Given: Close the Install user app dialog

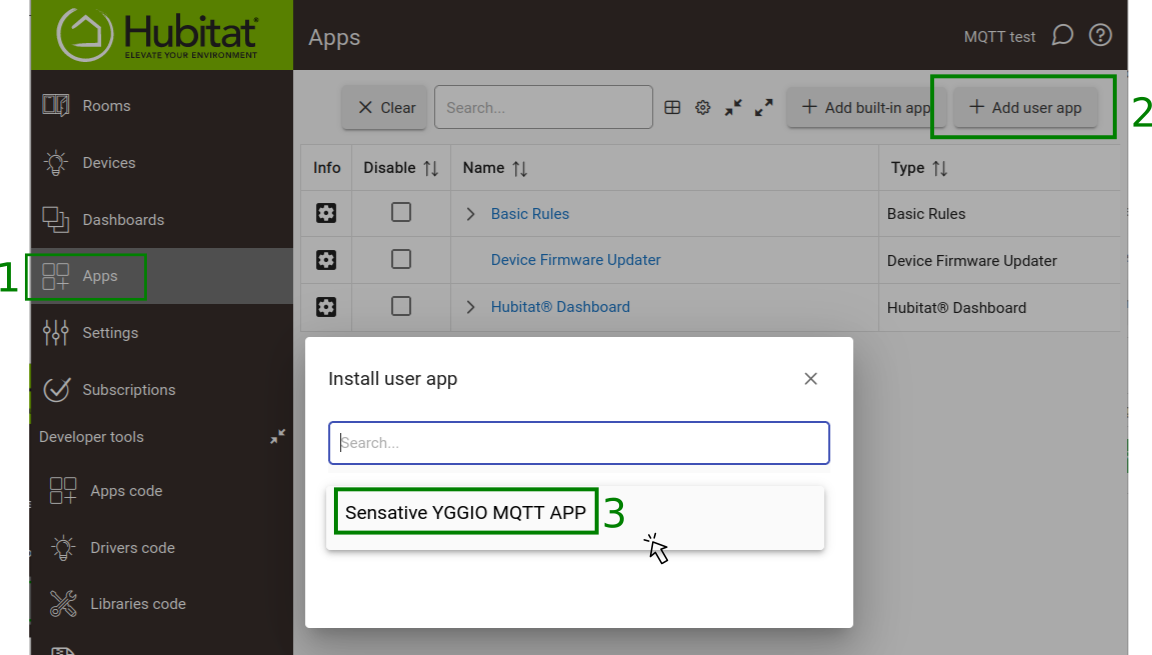Looking at the screenshot, I should pyautogui.click(x=810, y=379).
